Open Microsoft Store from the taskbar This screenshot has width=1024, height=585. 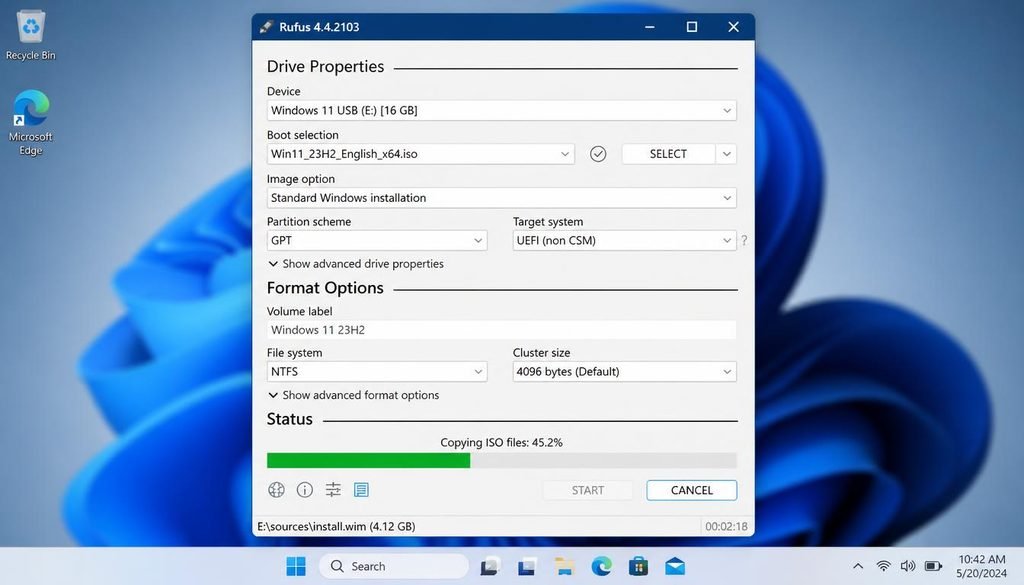[x=638, y=566]
